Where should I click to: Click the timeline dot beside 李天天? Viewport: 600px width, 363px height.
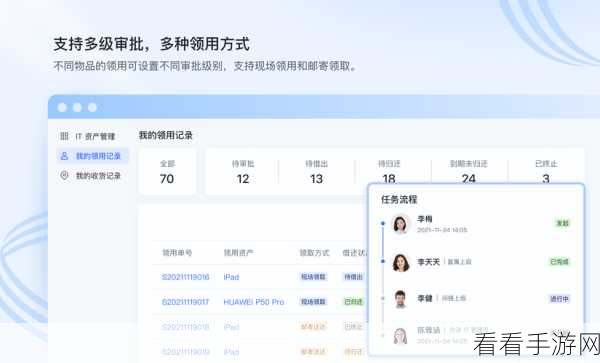[383, 262]
